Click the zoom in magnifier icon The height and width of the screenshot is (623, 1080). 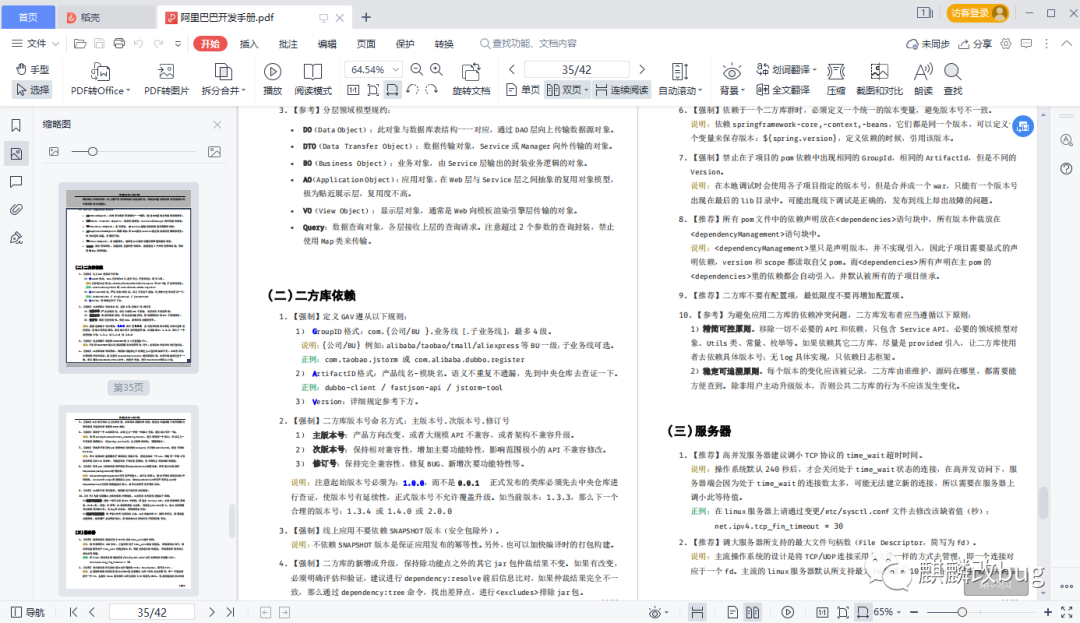point(437,70)
